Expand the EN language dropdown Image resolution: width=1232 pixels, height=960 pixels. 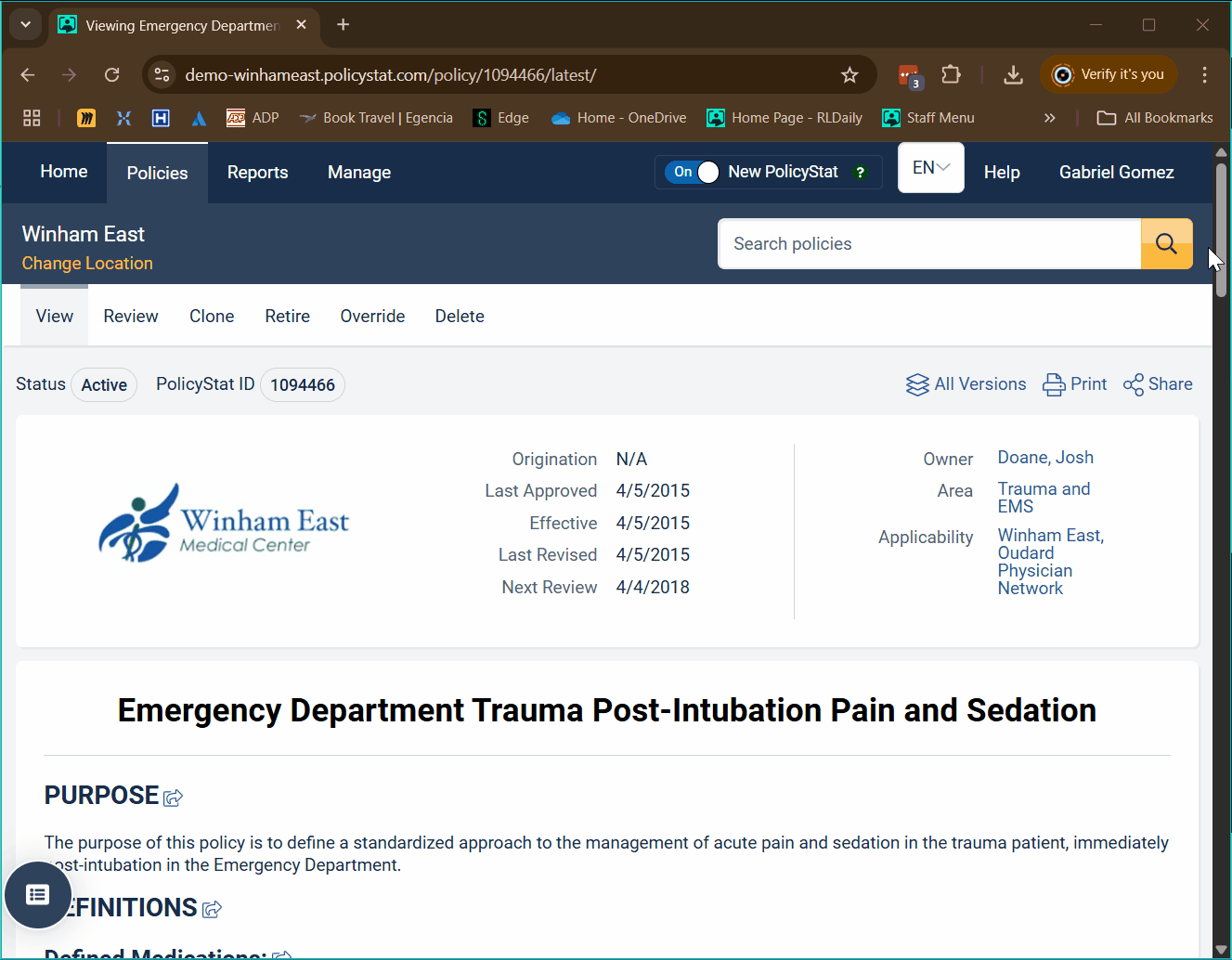pyautogui.click(x=930, y=168)
